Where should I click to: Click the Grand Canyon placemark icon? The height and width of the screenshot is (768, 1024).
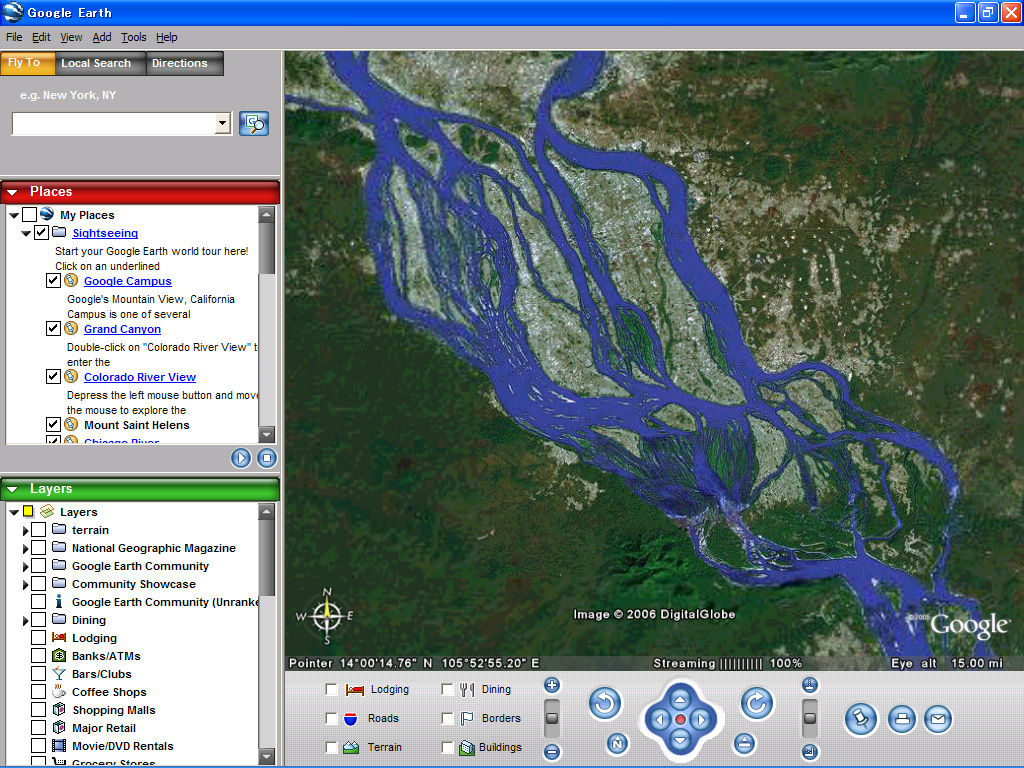tap(71, 328)
